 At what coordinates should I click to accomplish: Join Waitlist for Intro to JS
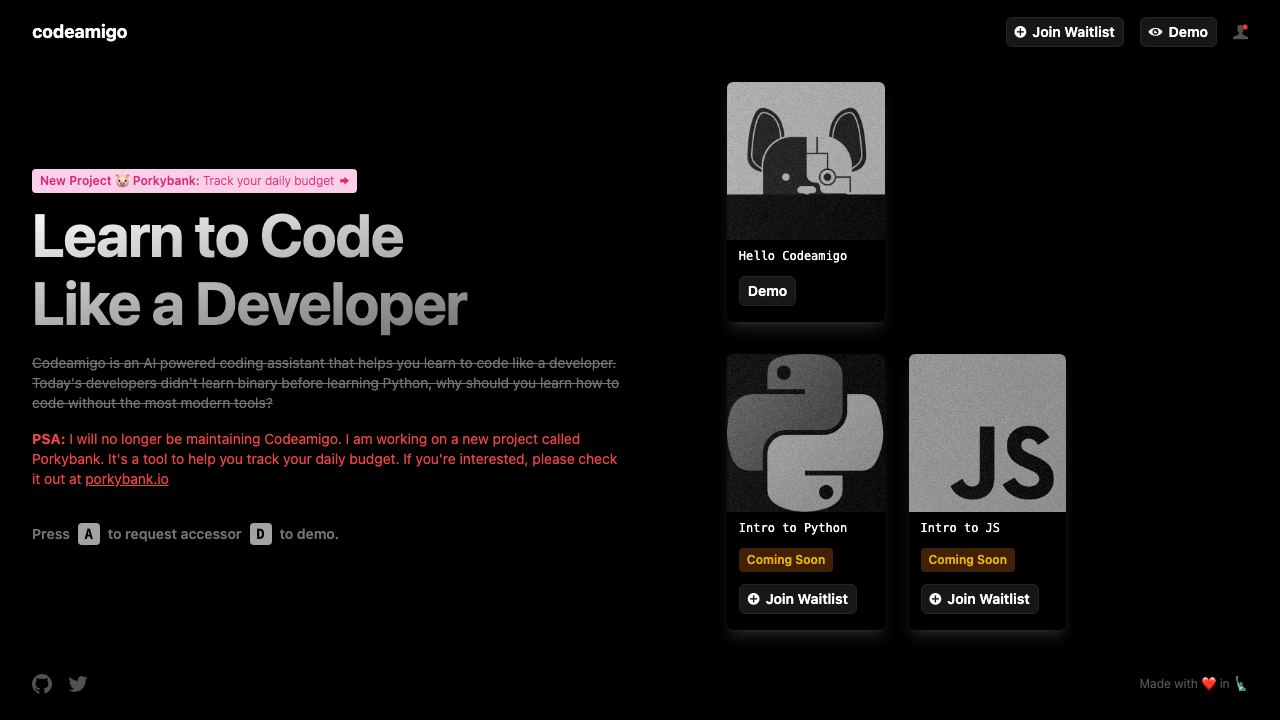click(x=979, y=599)
